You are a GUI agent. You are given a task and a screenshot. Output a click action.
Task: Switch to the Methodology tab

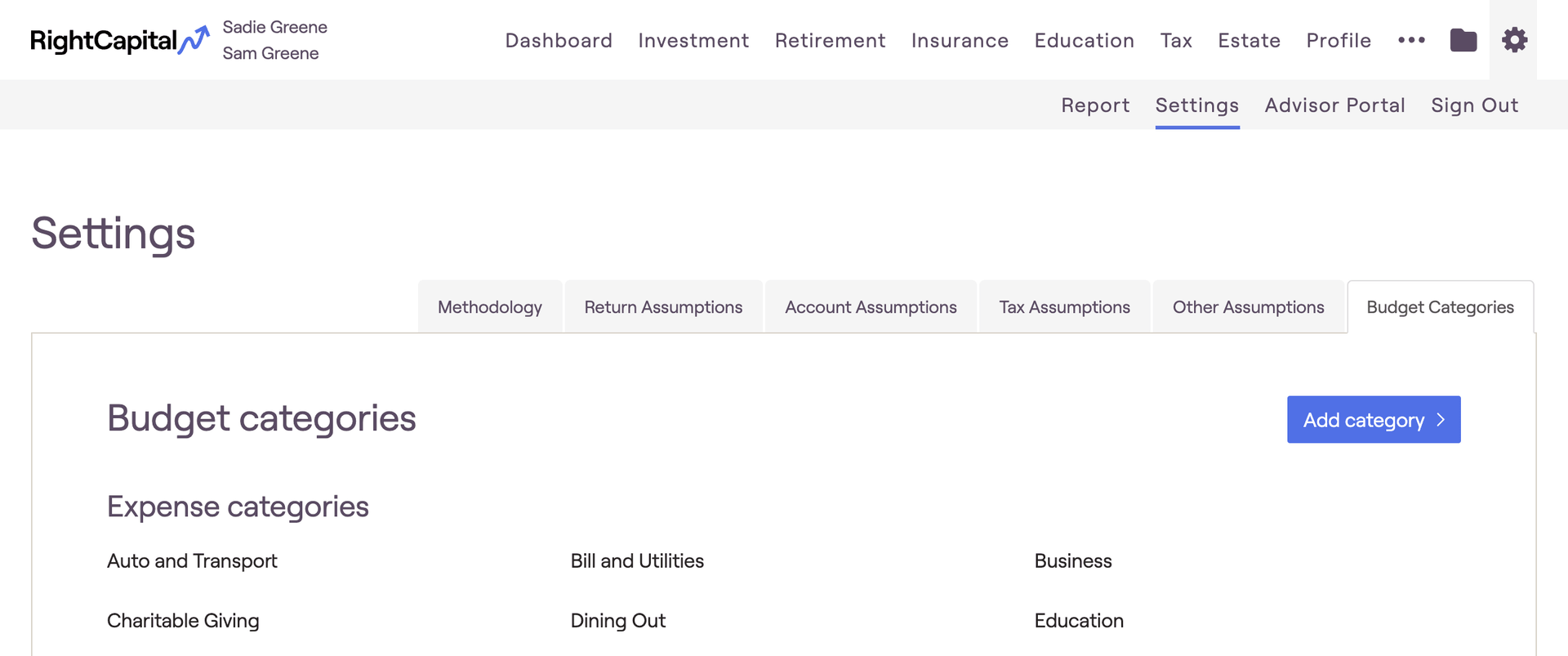pos(490,307)
